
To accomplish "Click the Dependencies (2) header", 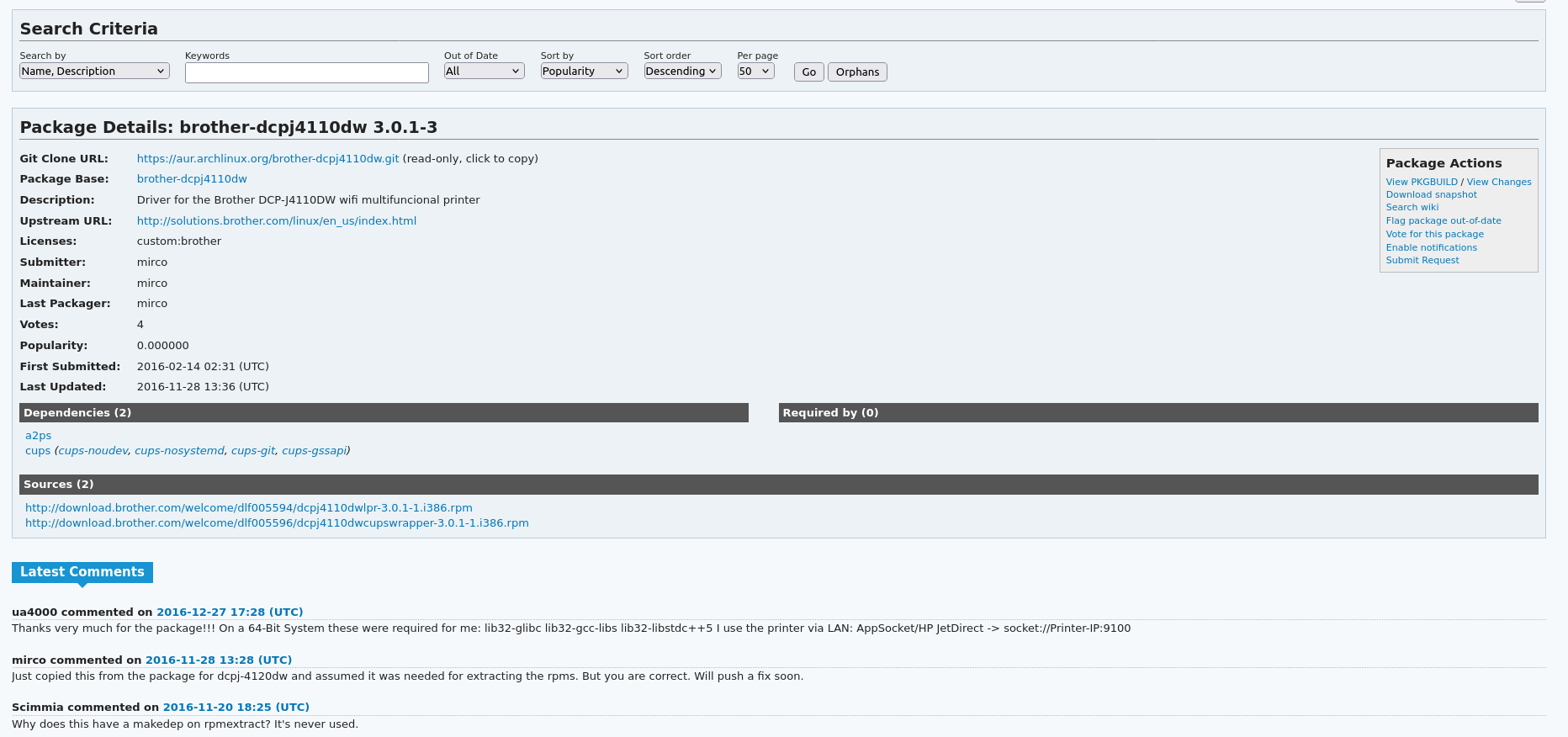I will pyautogui.click(x=384, y=413).
